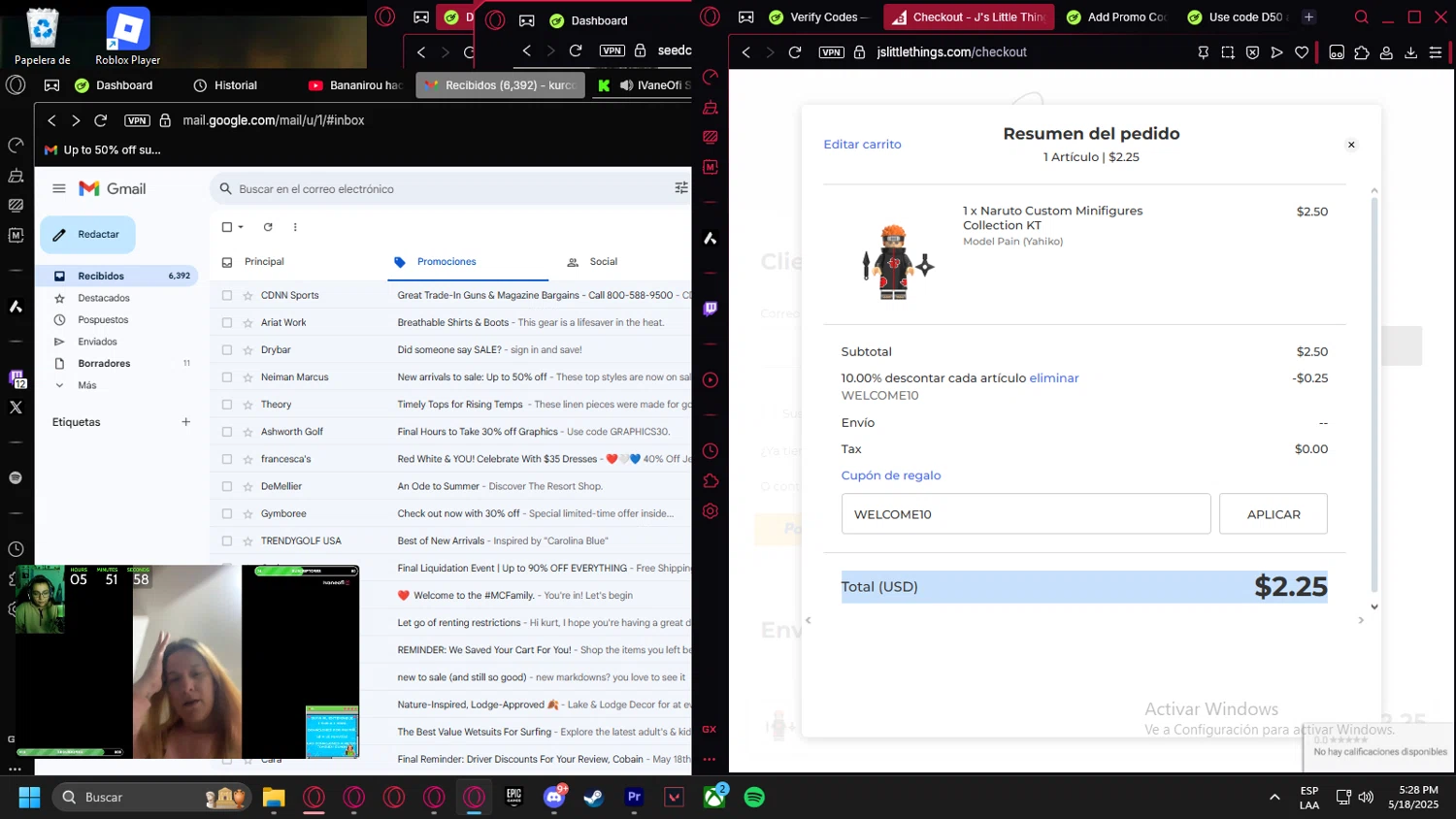Check the CDNN Sports email checkbox
Screen dimensions: 1456x819
click(227, 295)
